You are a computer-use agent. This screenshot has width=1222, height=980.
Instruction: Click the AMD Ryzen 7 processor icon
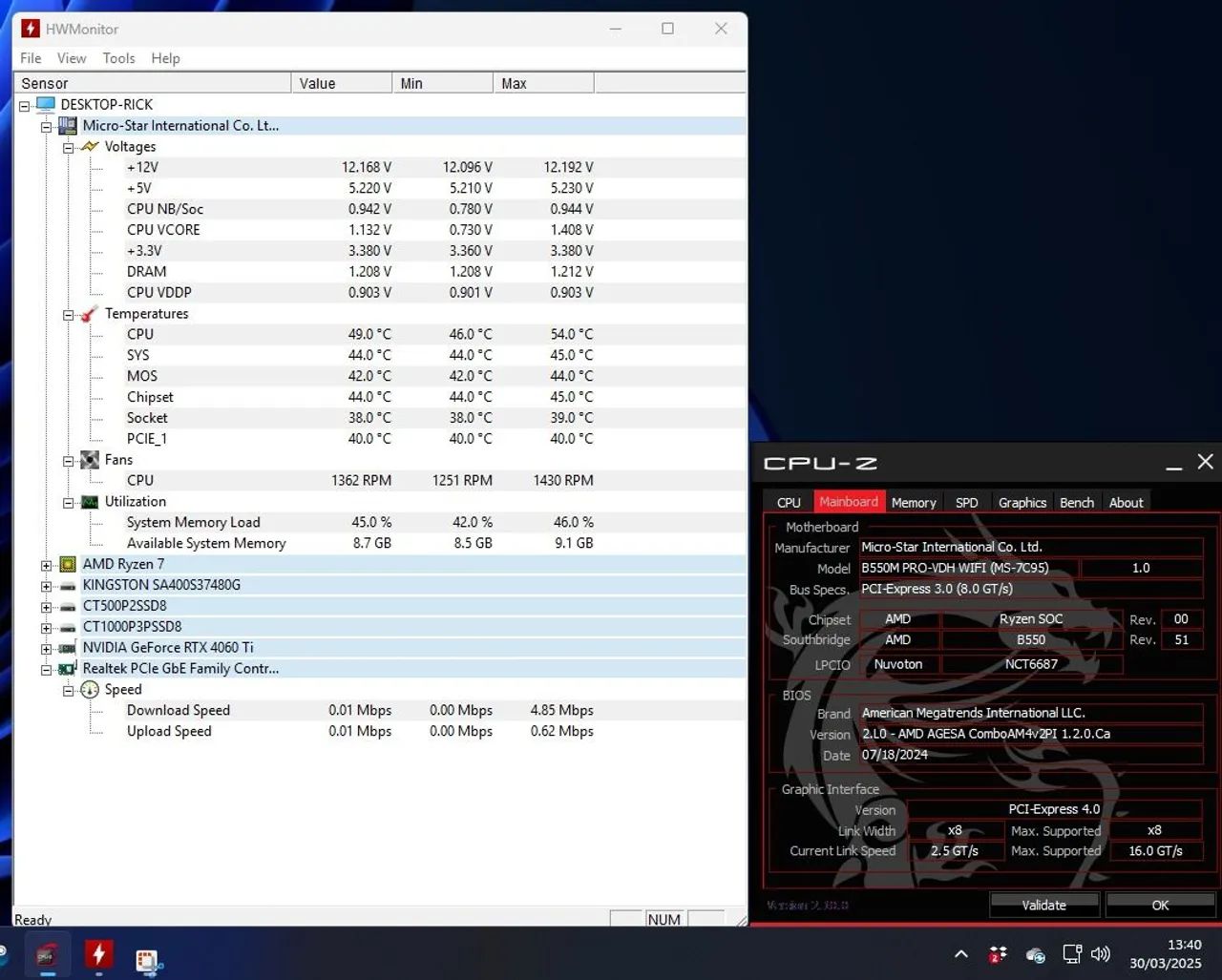68,564
